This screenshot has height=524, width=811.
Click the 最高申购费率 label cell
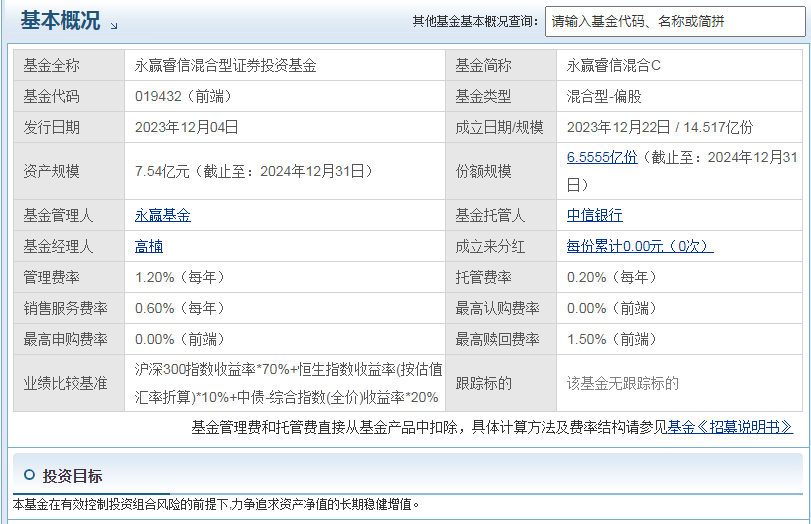69,339
